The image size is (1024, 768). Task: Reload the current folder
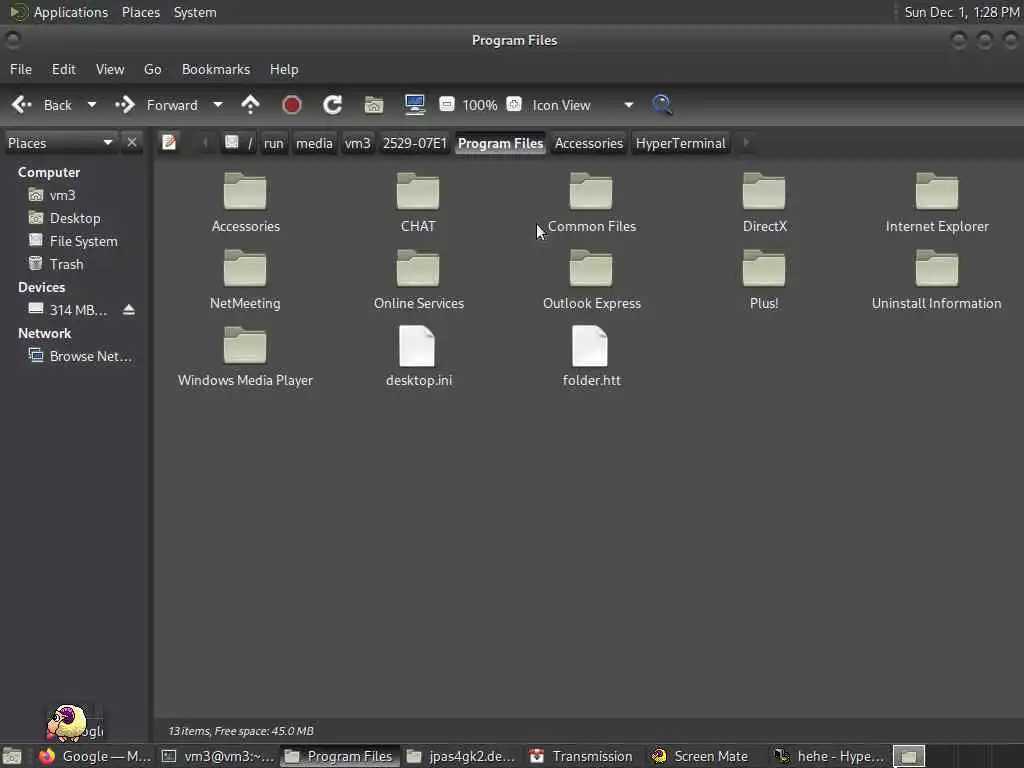point(332,104)
